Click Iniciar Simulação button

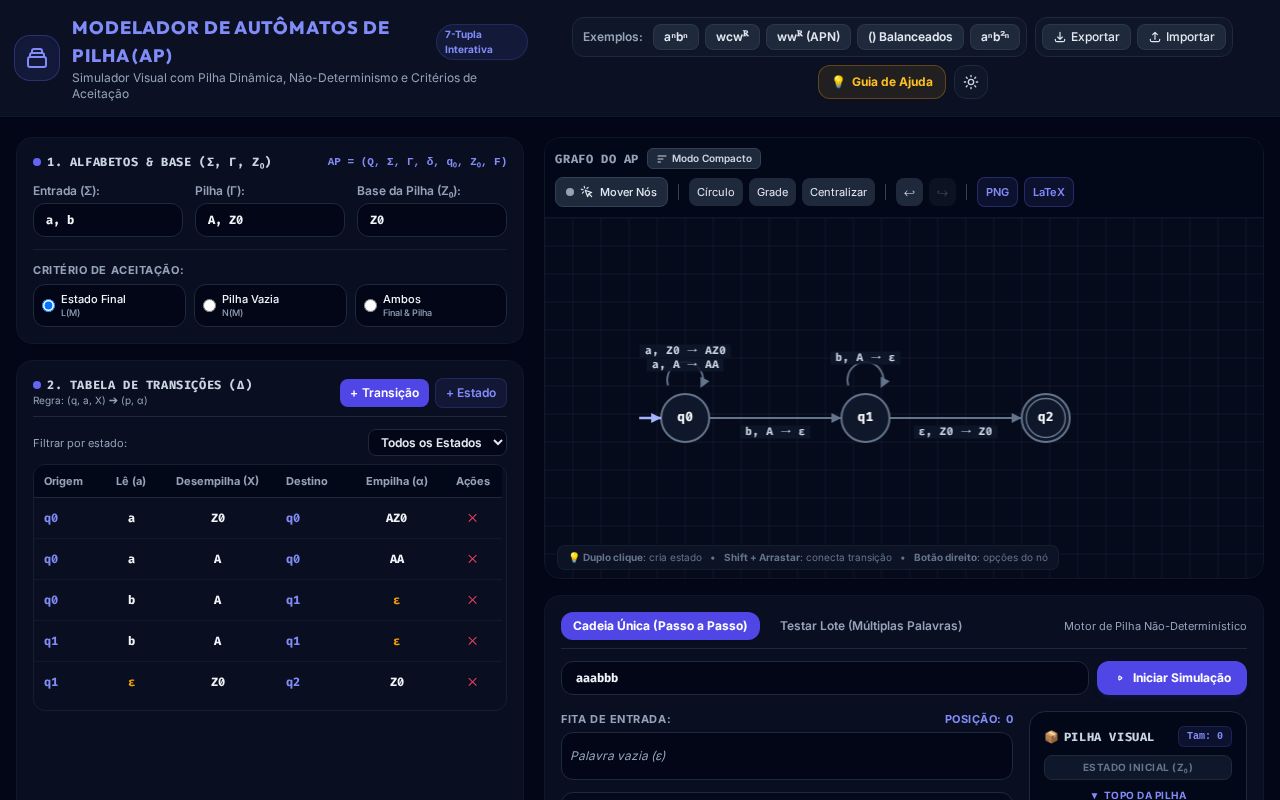(1172, 678)
